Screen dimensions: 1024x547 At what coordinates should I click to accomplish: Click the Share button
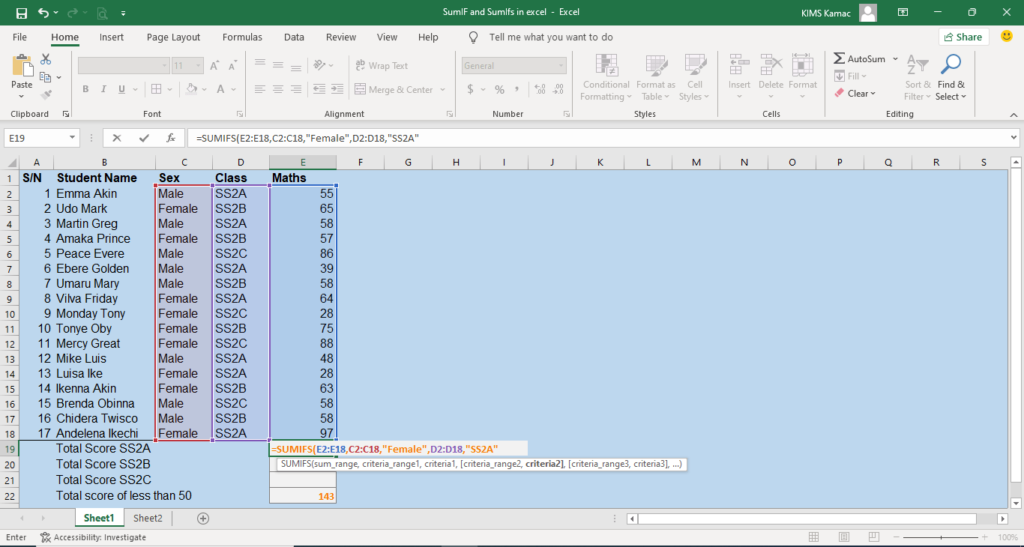point(963,37)
